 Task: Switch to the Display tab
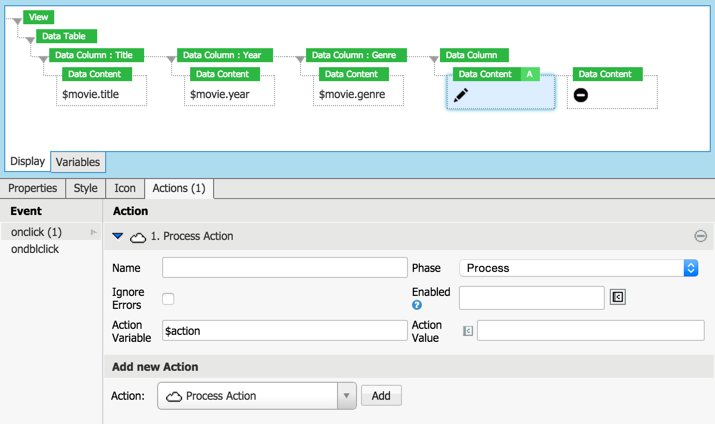coord(27,161)
